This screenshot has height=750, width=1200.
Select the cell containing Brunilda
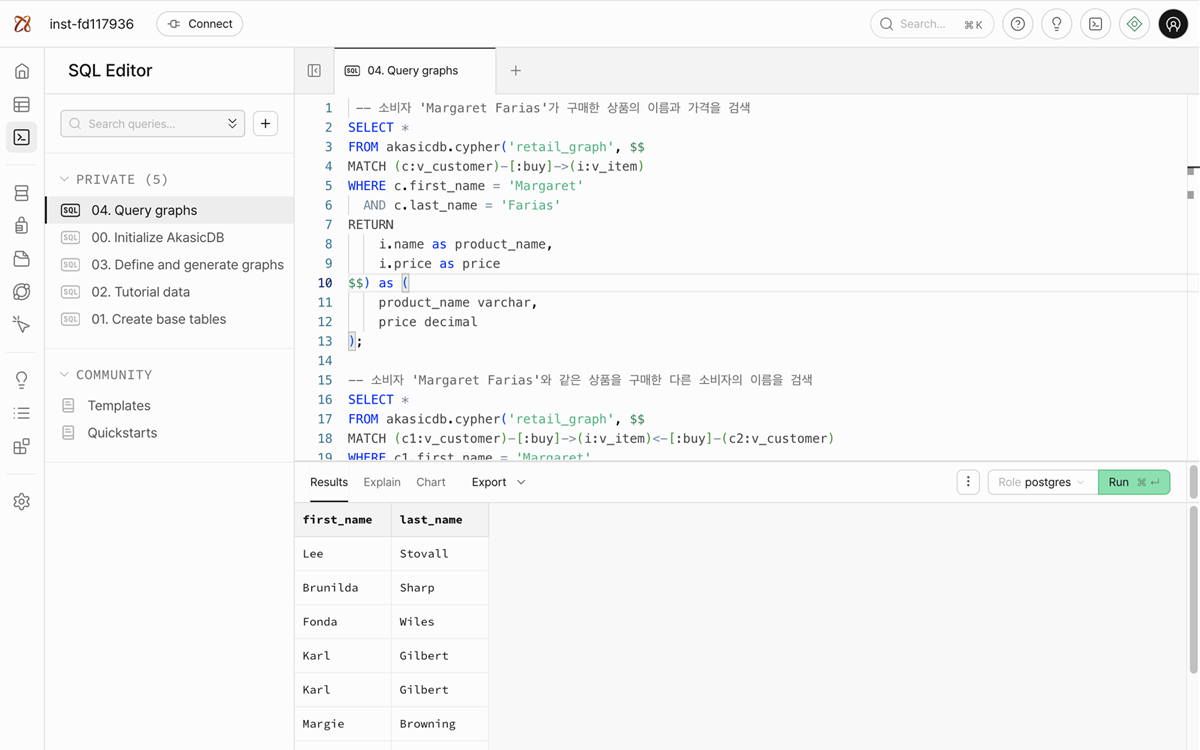pos(343,588)
